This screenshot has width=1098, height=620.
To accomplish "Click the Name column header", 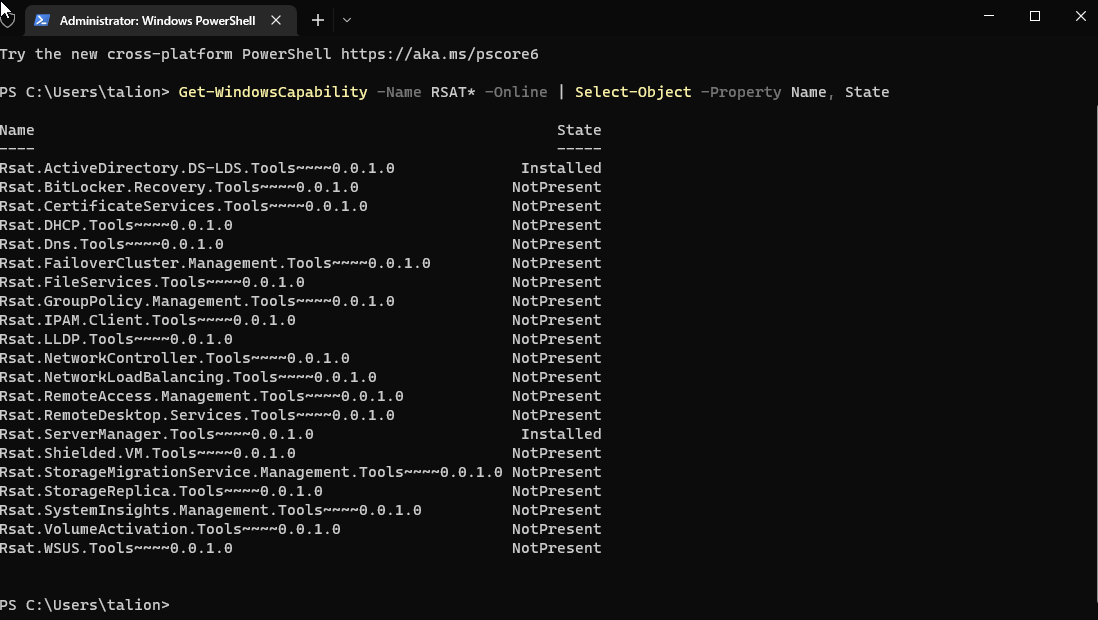I will [x=17, y=130].
